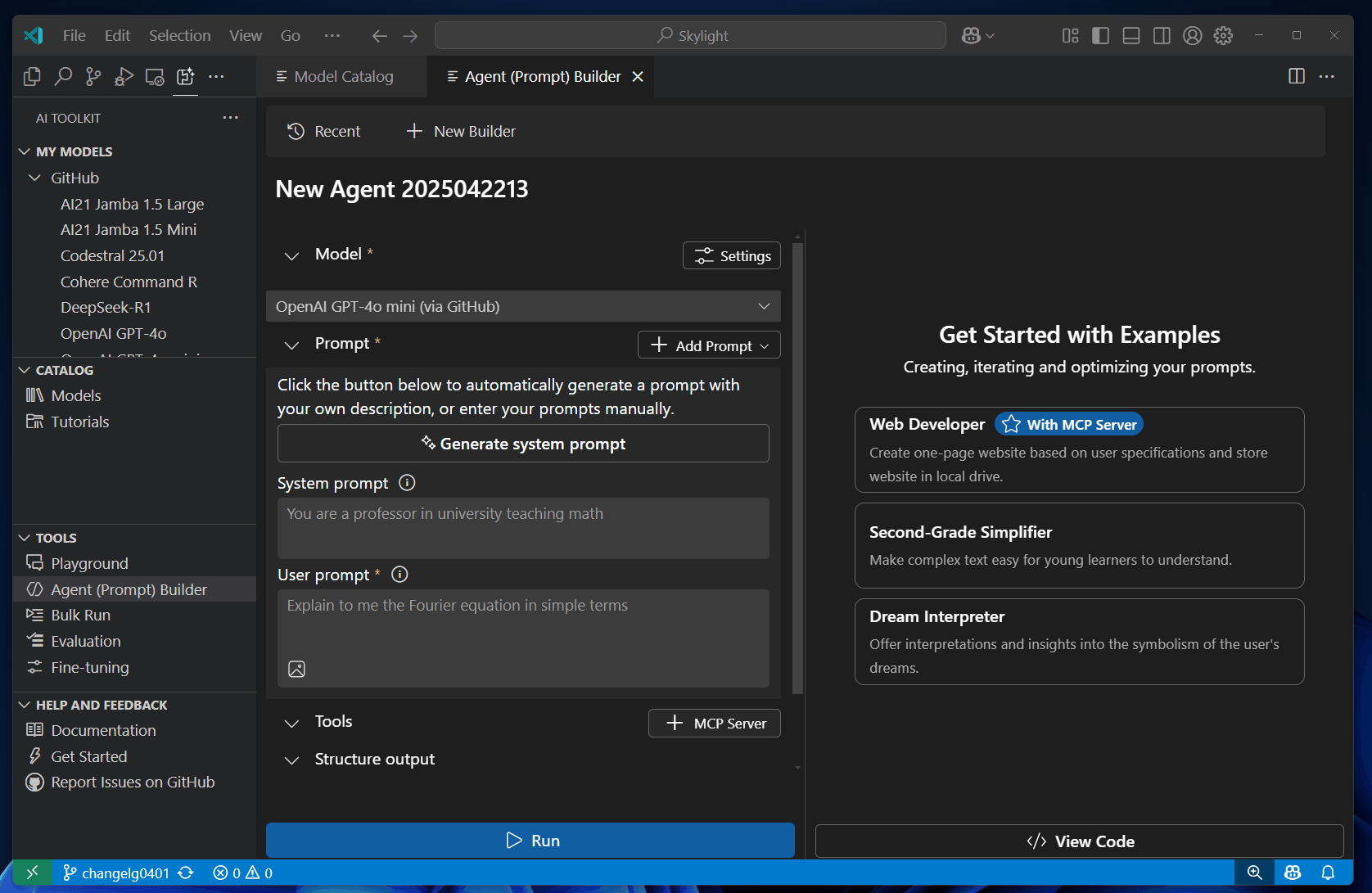Select the Bulk Run tool
This screenshot has width=1372, height=893.
pyautogui.click(x=80, y=615)
